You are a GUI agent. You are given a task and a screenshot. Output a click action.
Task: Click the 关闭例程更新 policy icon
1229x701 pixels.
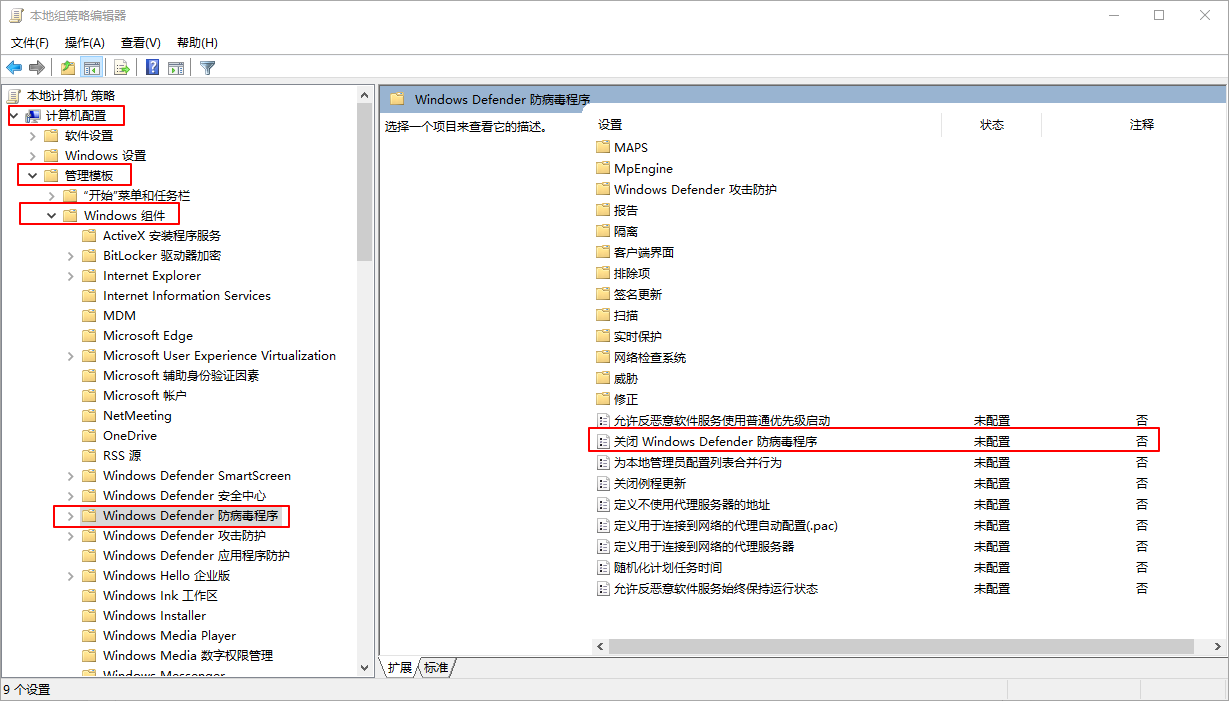coord(603,483)
